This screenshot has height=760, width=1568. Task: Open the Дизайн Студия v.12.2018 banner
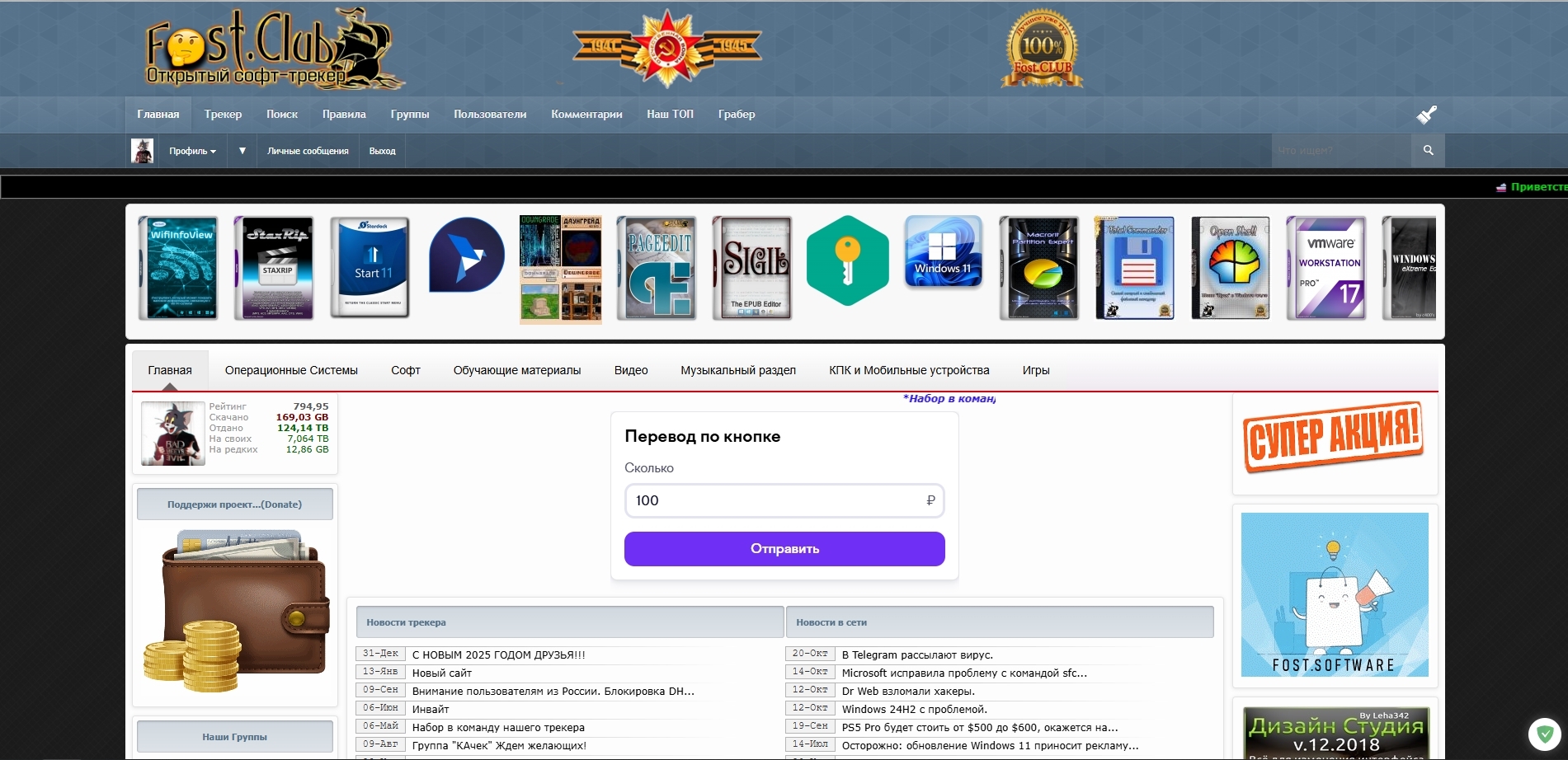point(1336,732)
